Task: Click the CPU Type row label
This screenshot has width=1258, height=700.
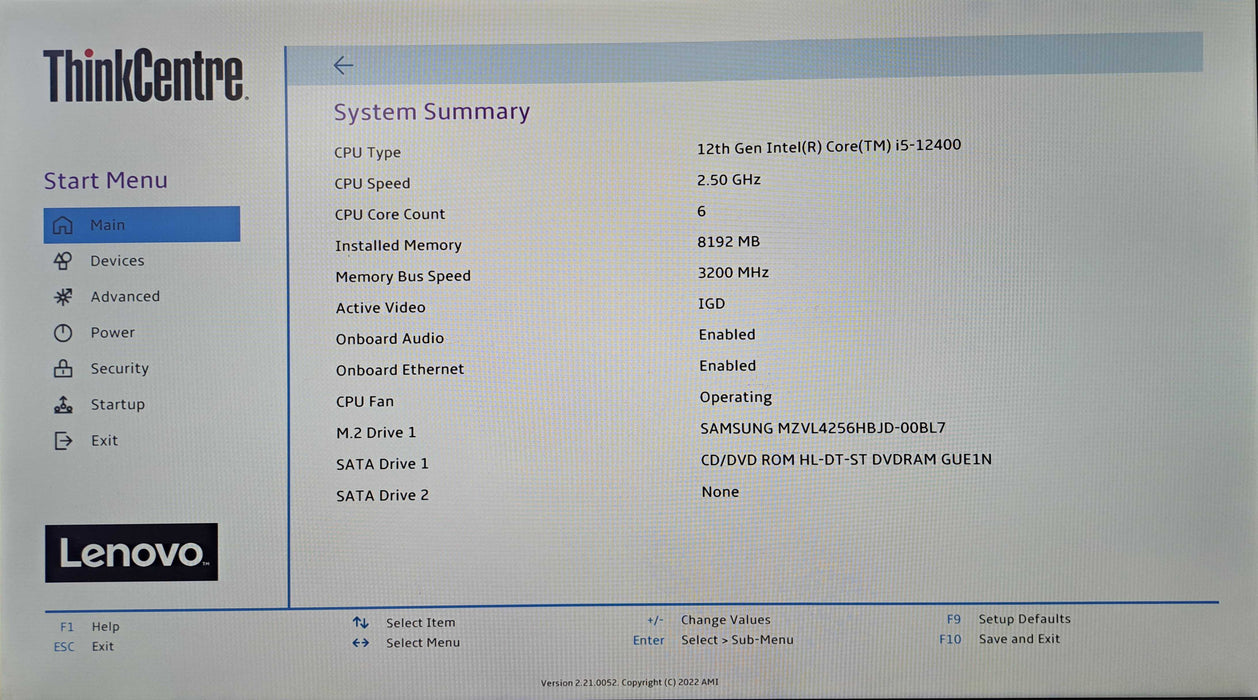Action: pyautogui.click(x=367, y=153)
